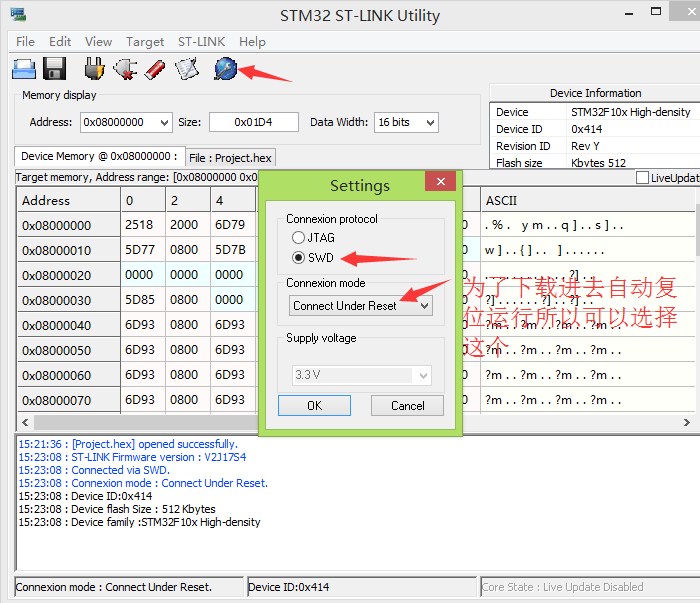This screenshot has height=603, width=700.
Task: Expand the Data Width dropdown
Action: point(430,122)
